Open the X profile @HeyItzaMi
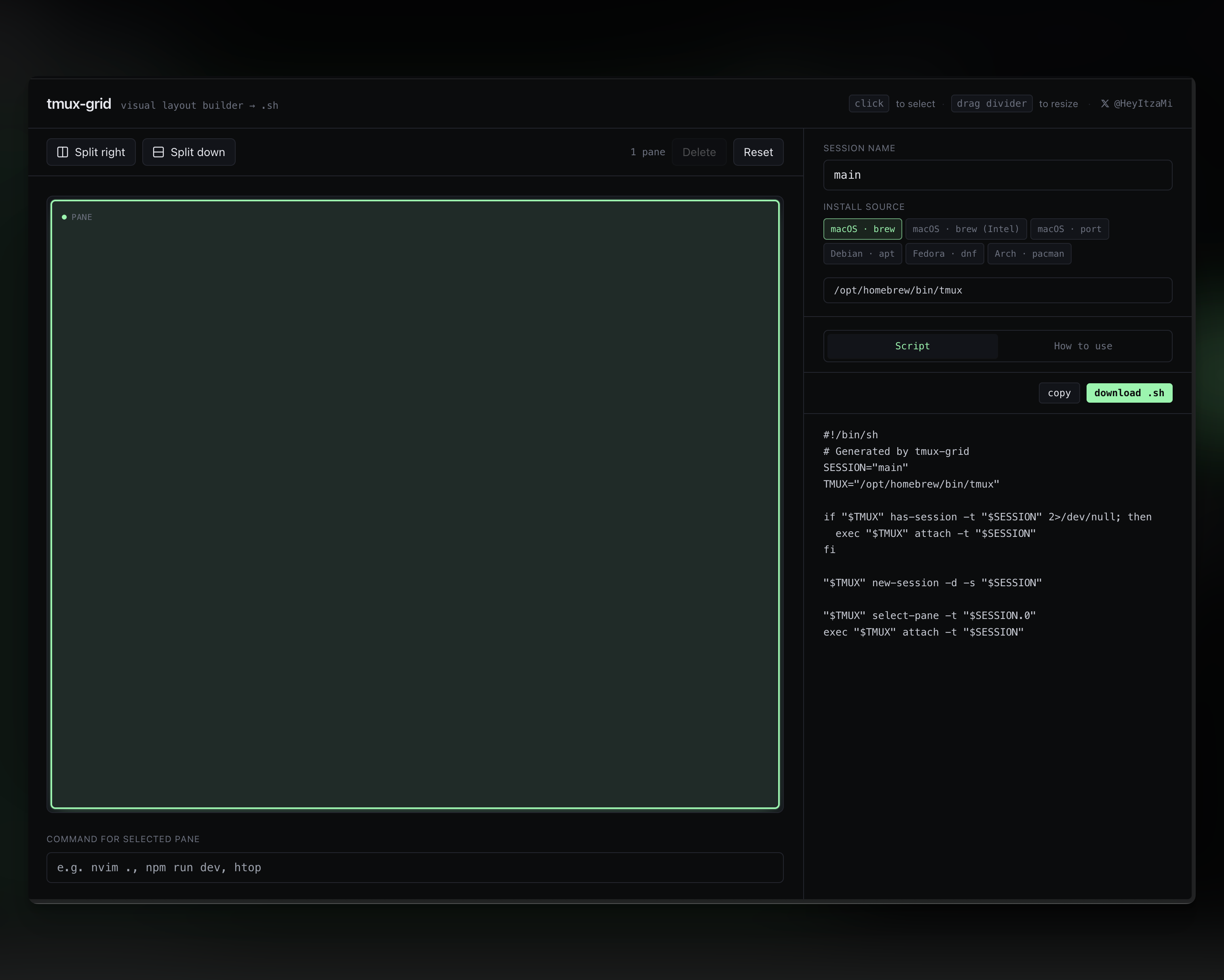Viewport: 1224px width, 980px height. pos(1136,103)
